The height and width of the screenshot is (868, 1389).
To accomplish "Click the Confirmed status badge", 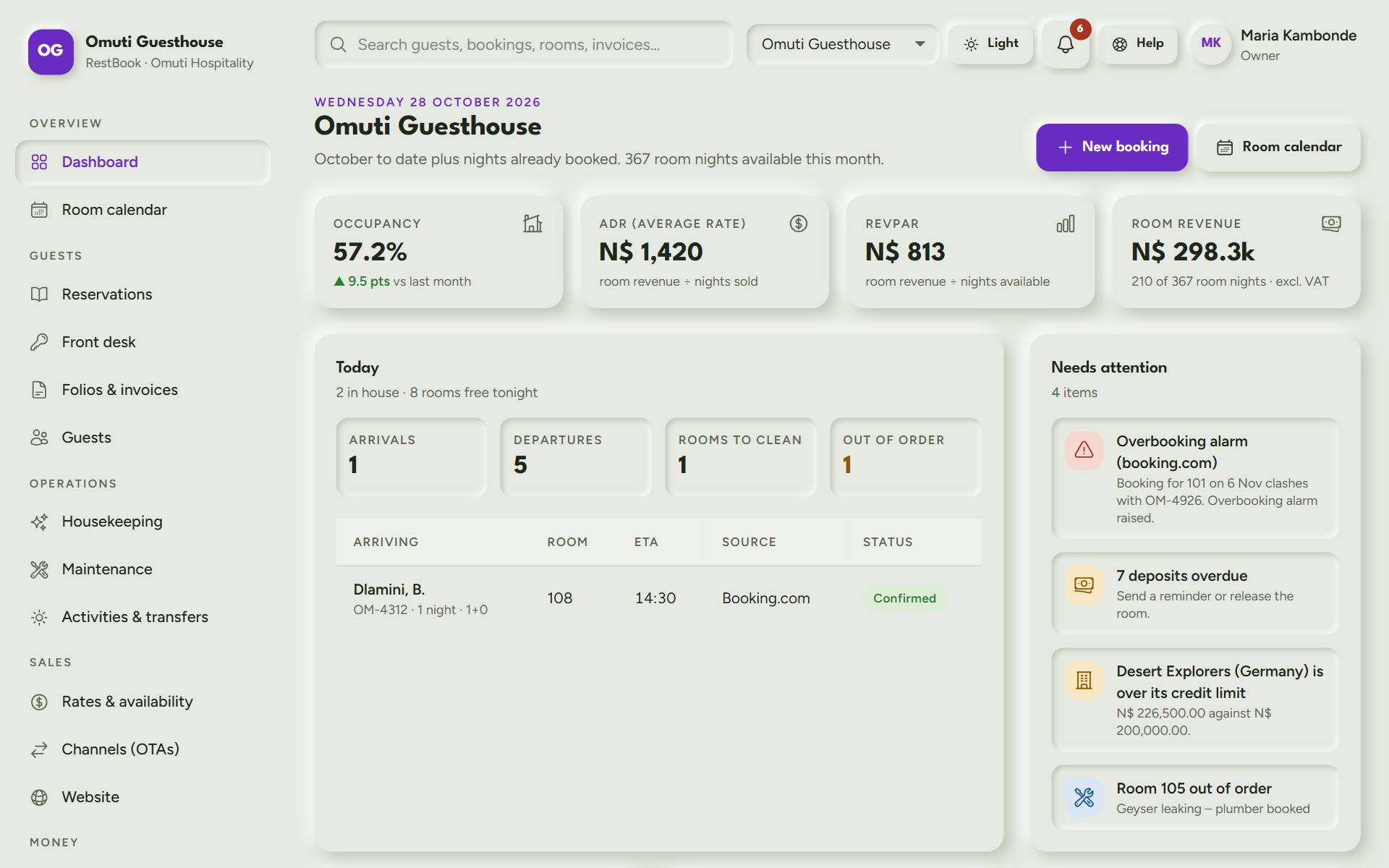I will coord(904,598).
